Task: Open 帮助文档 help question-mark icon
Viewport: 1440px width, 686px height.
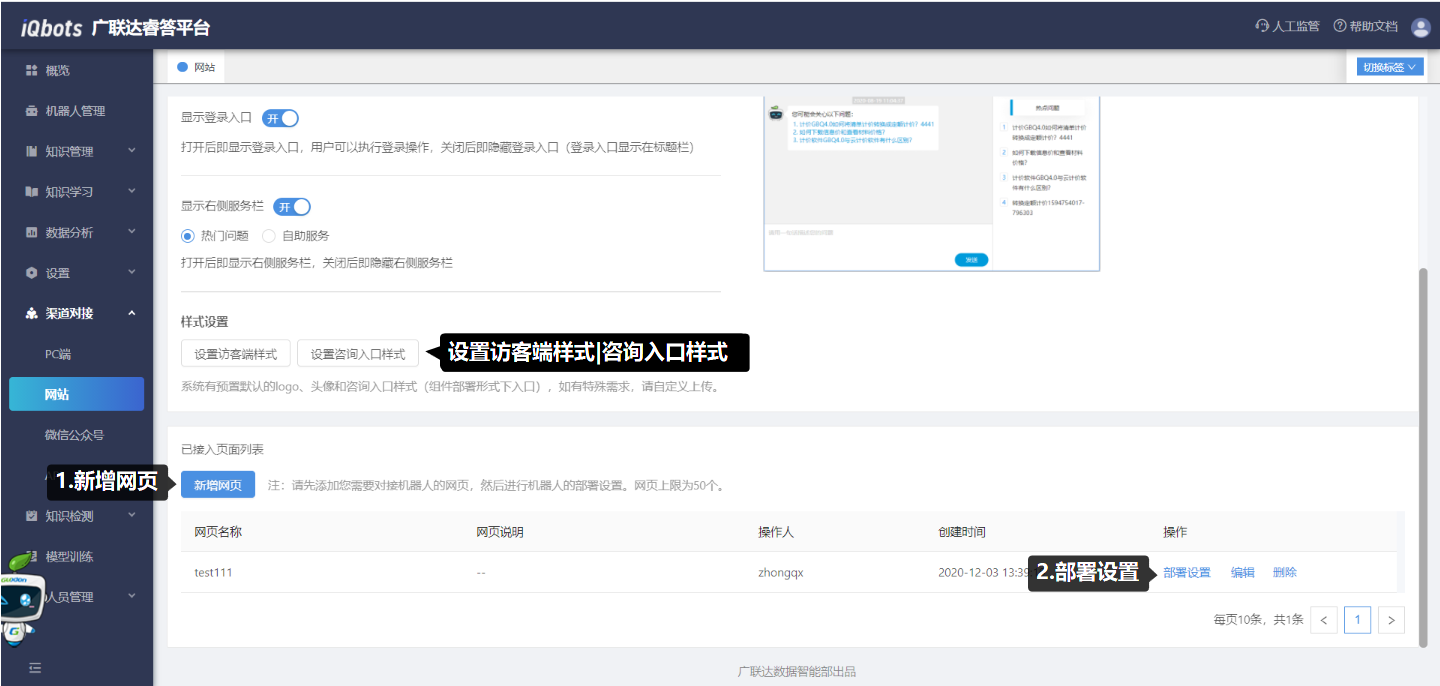Action: coord(1340,26)
